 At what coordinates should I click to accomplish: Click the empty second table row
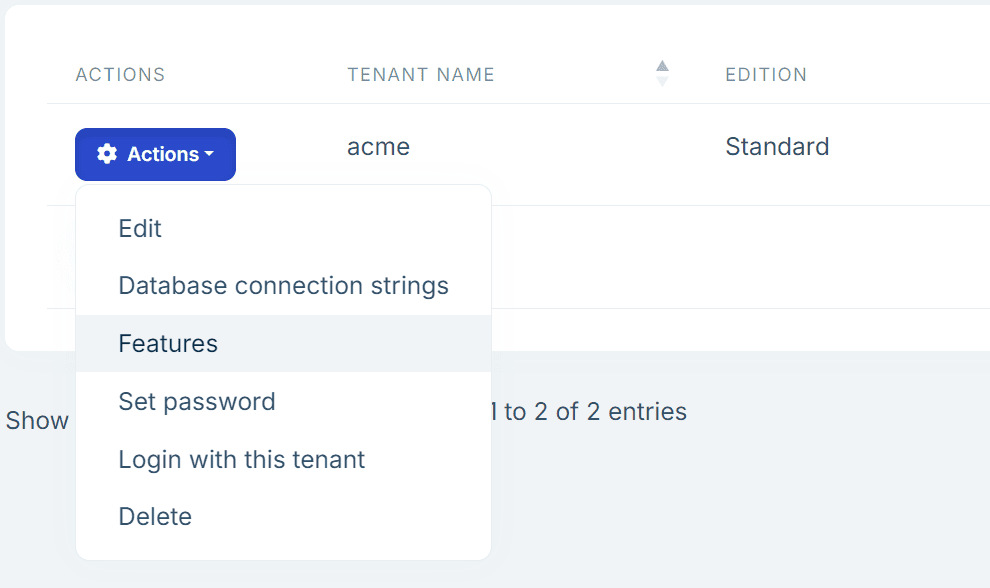740,257
